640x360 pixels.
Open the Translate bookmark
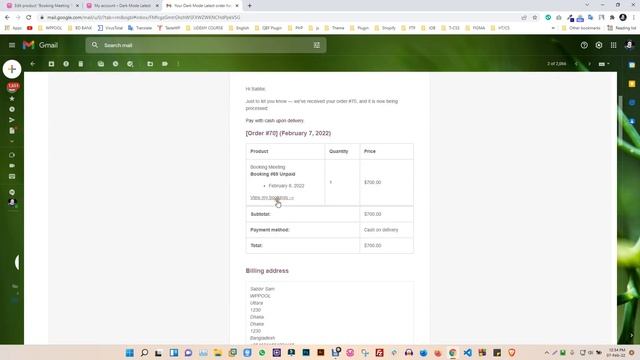click(x=140, y=28)
